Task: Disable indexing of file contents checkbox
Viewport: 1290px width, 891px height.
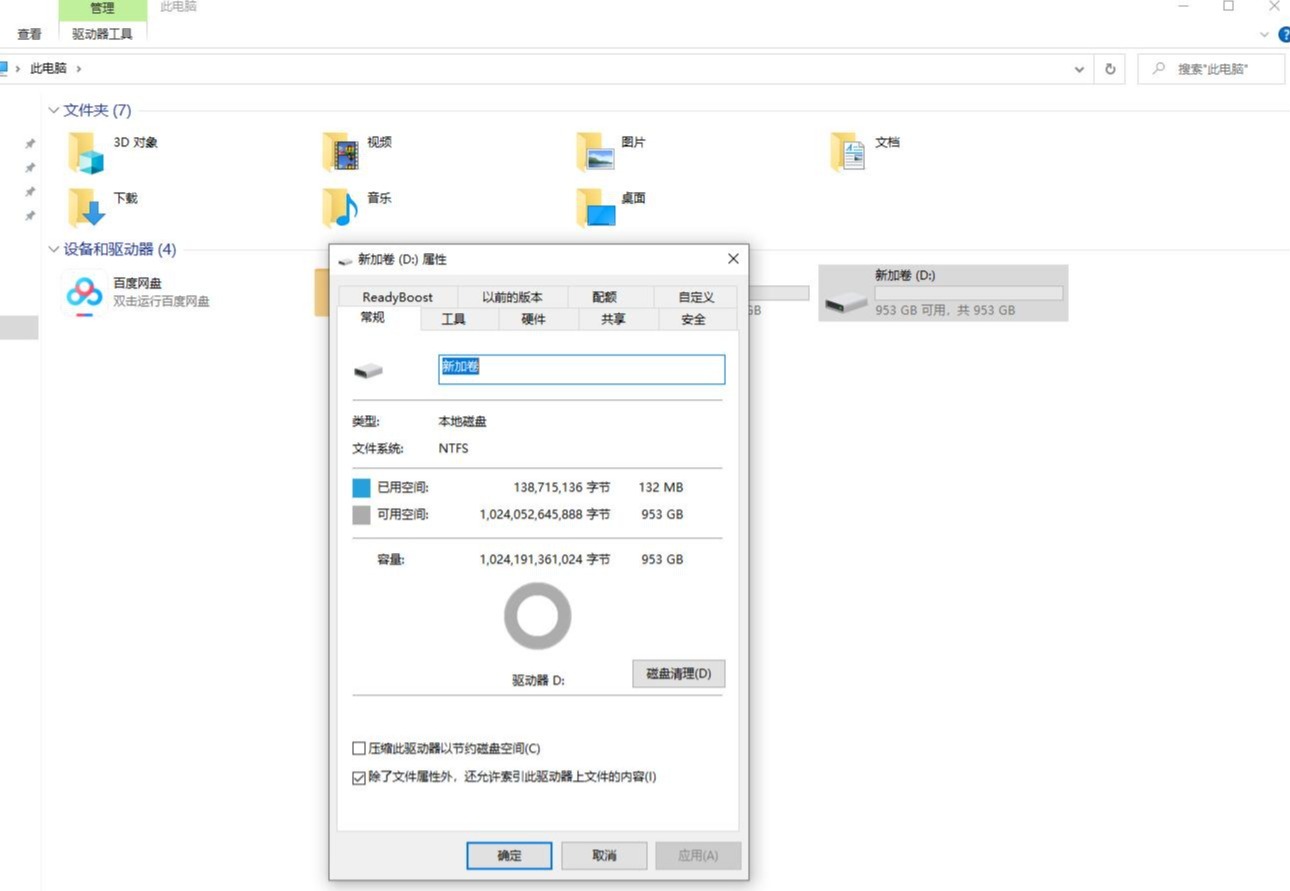Action: (x=358, y=777)
